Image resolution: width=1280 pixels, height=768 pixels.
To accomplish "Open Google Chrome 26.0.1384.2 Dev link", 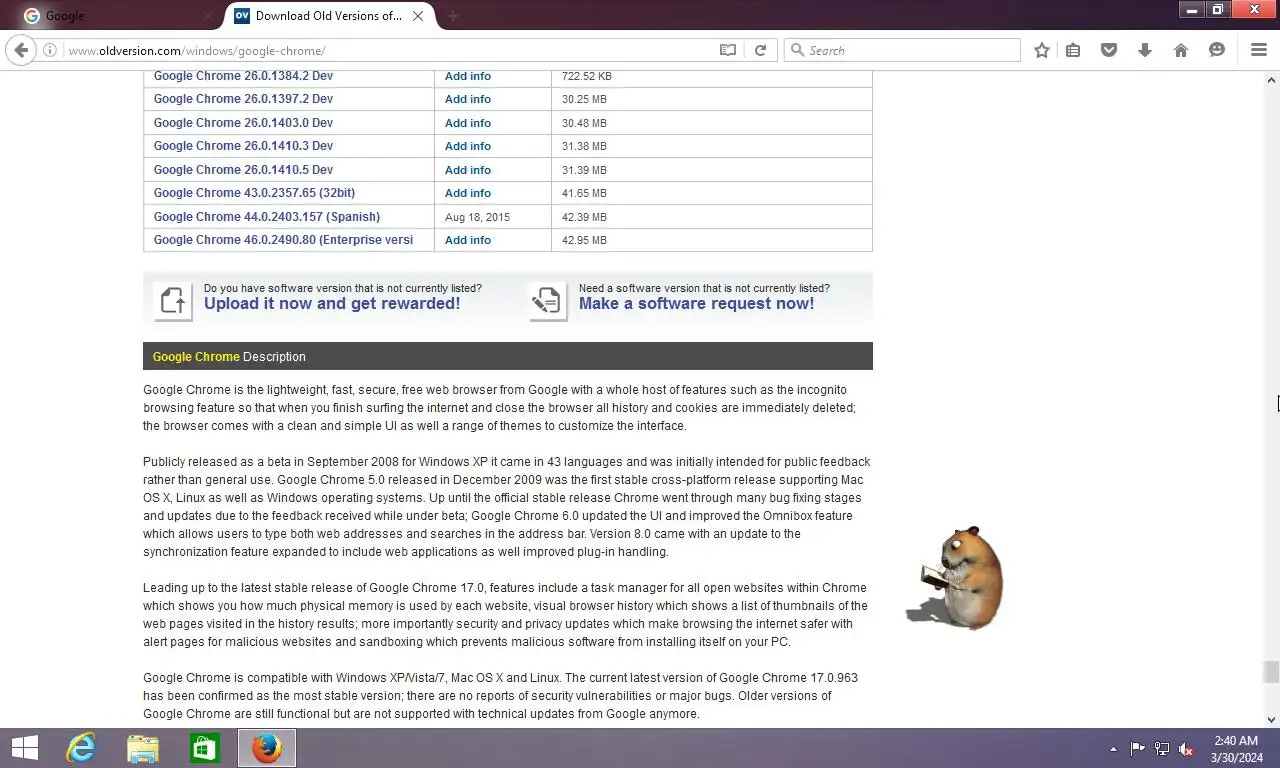I will [243, 76].
